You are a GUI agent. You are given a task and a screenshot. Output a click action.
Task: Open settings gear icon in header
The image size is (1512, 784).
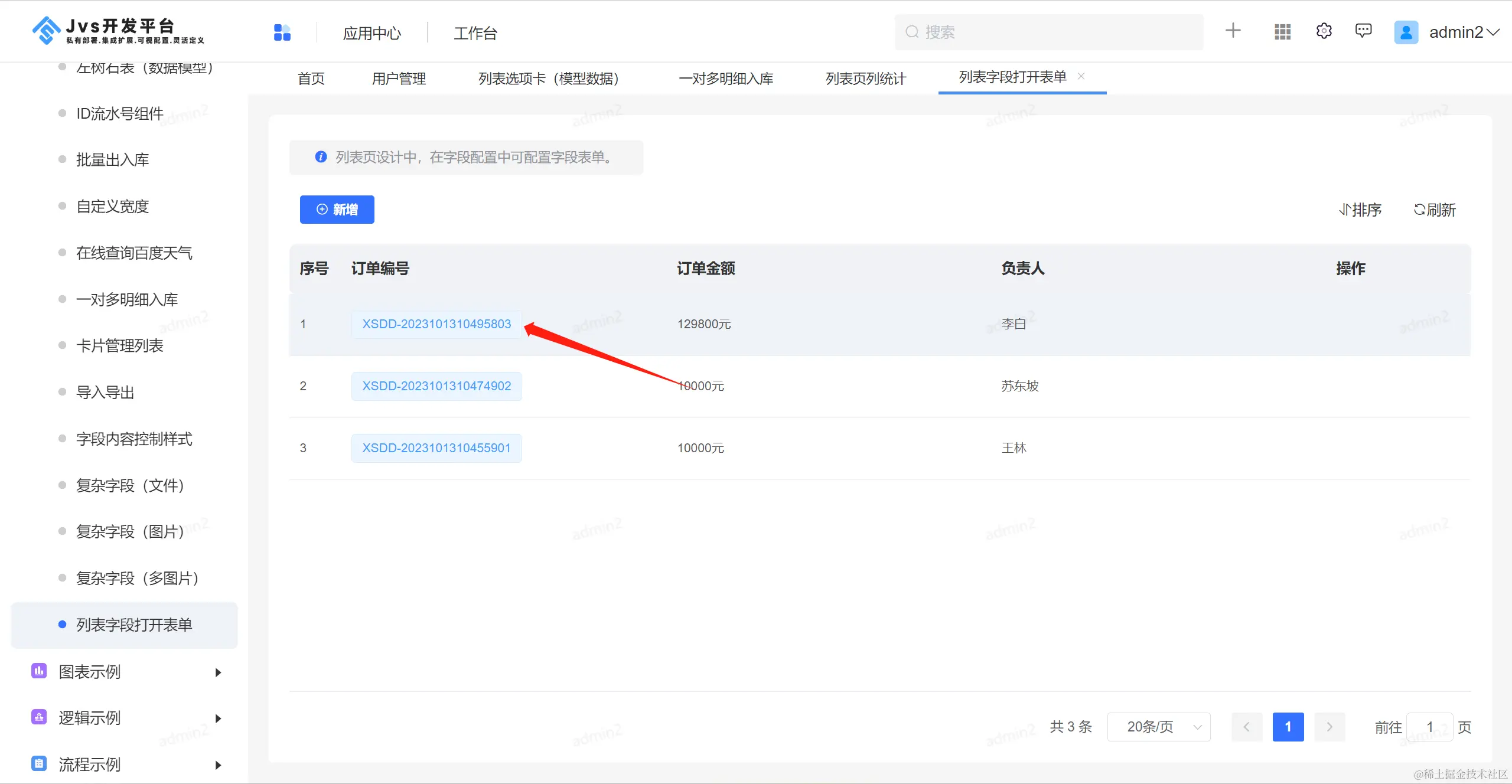(x=1324, y=31)
